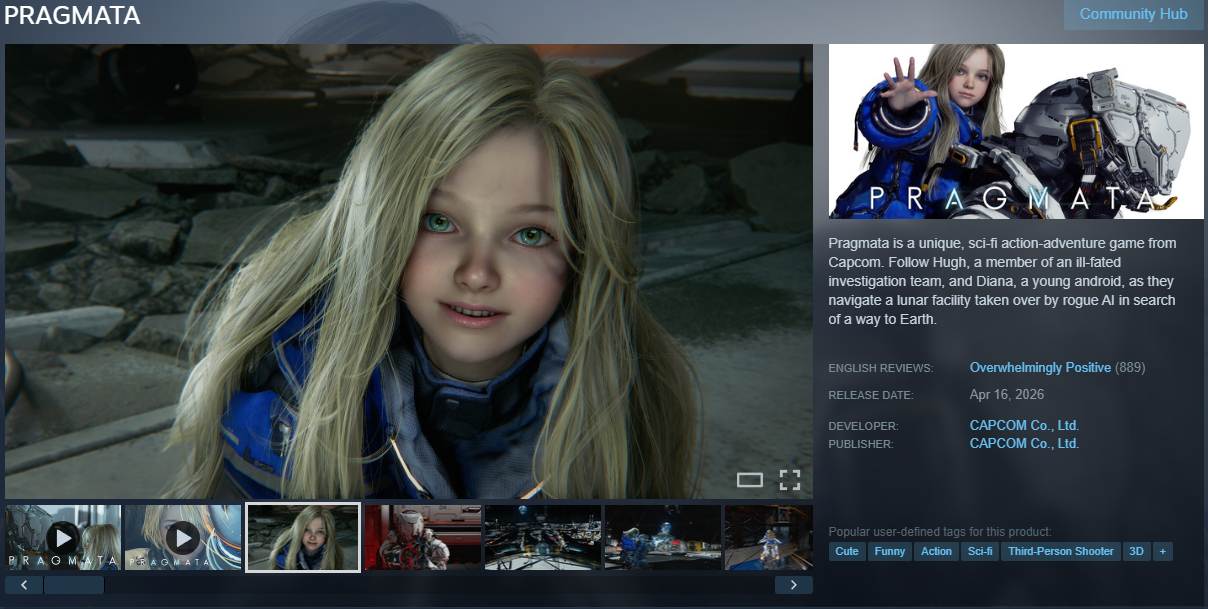Select the red robot screenshot thumbnail
The width and height of the screenshot is (1208, 609).
pyautogui.click(x=423, y=537)
